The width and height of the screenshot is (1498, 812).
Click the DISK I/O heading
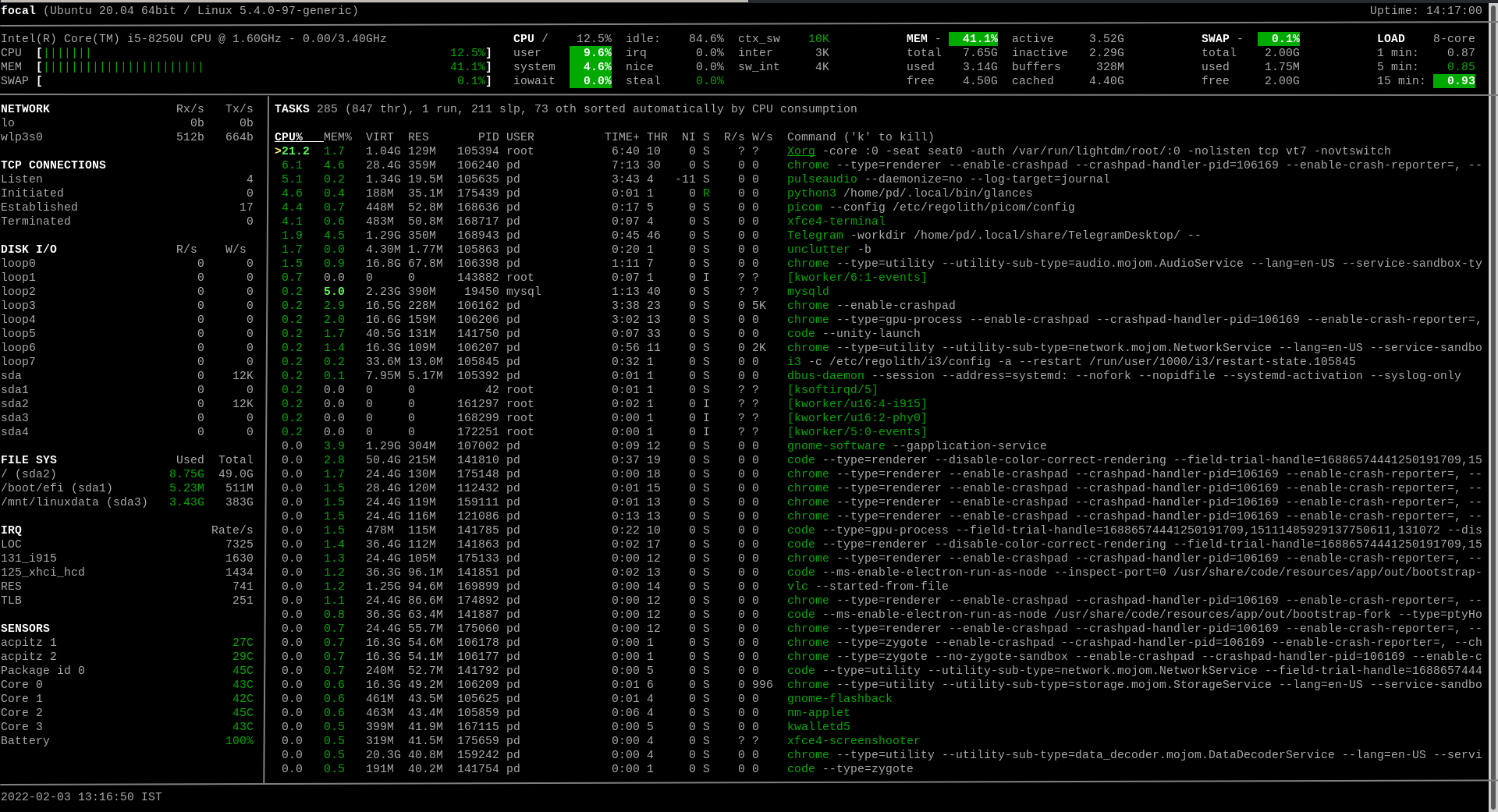pos(29,250)
